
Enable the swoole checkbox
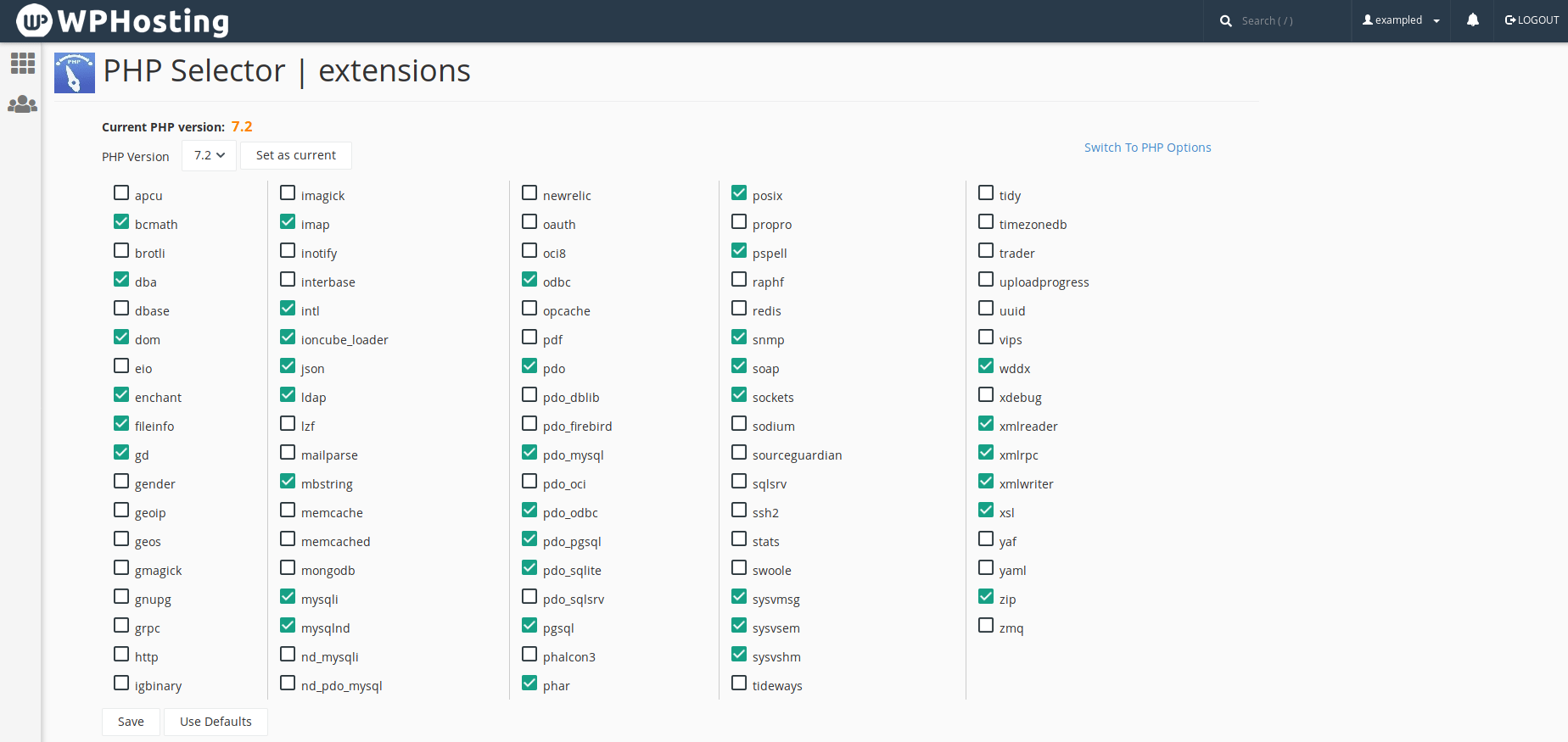tap(739, 568)
